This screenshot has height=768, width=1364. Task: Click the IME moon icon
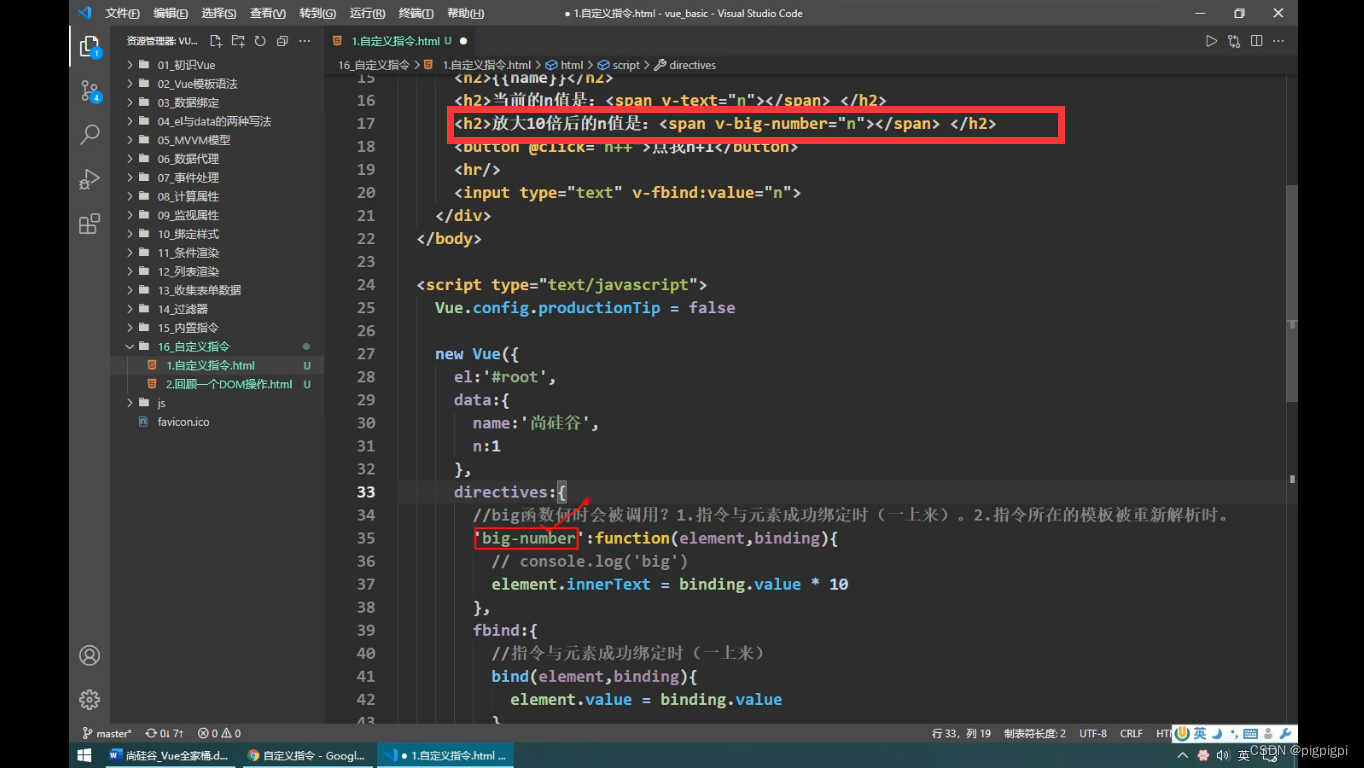click(x=1218, y=734)
